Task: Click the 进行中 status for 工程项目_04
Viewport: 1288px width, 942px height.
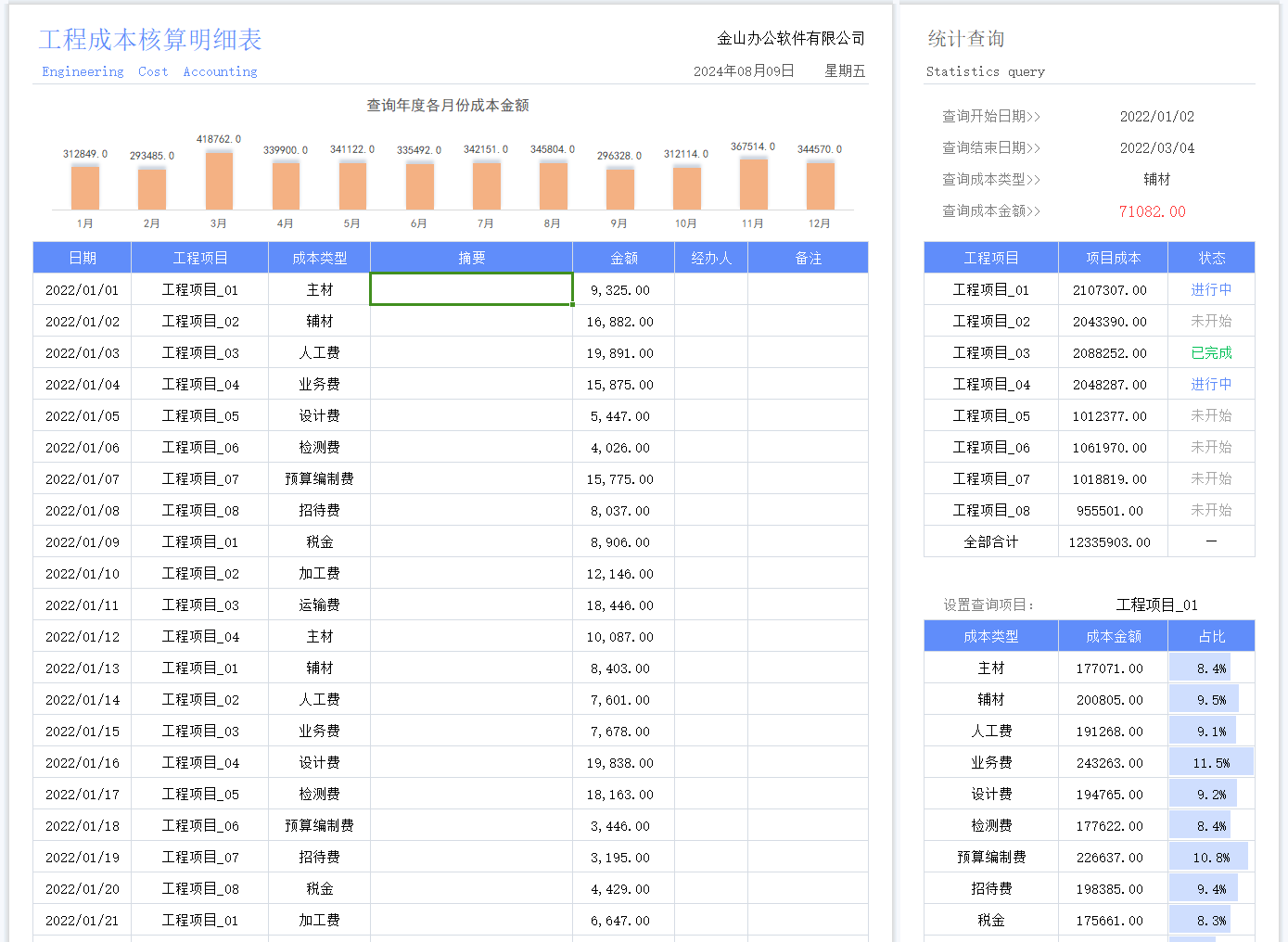Action: click(x=1211, y=384)
